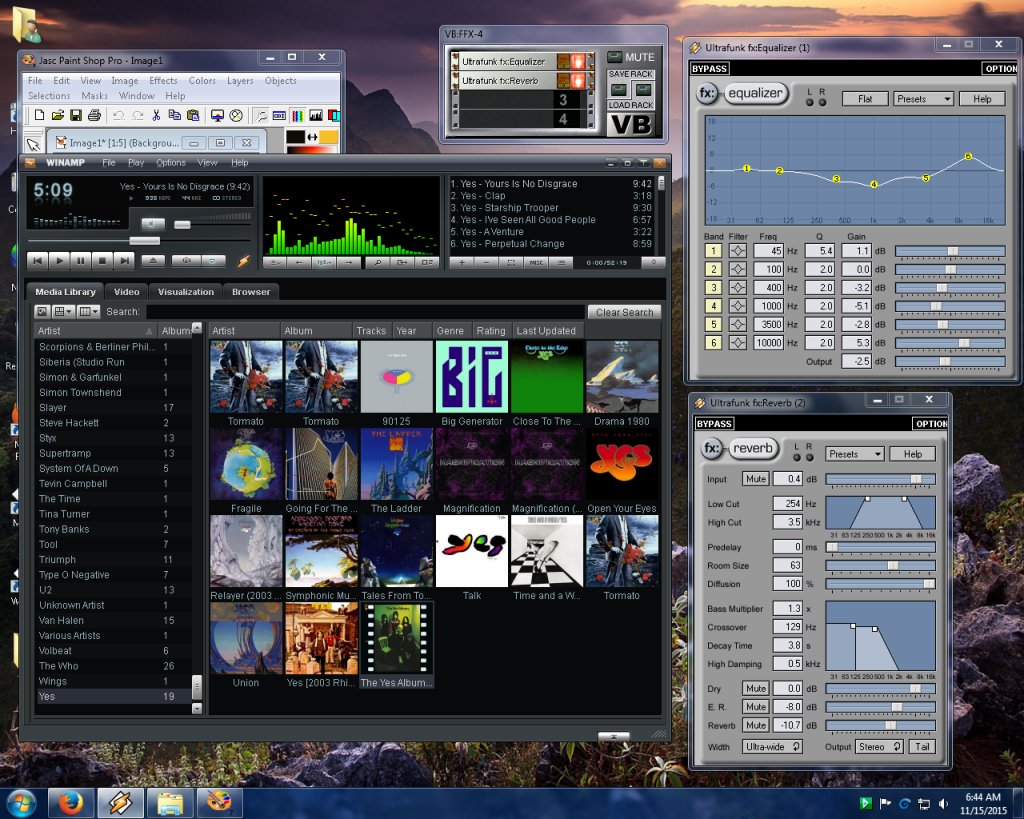
Task: Pause playback in Winamp
Action: pyautogui.click(x=81, y=261)
